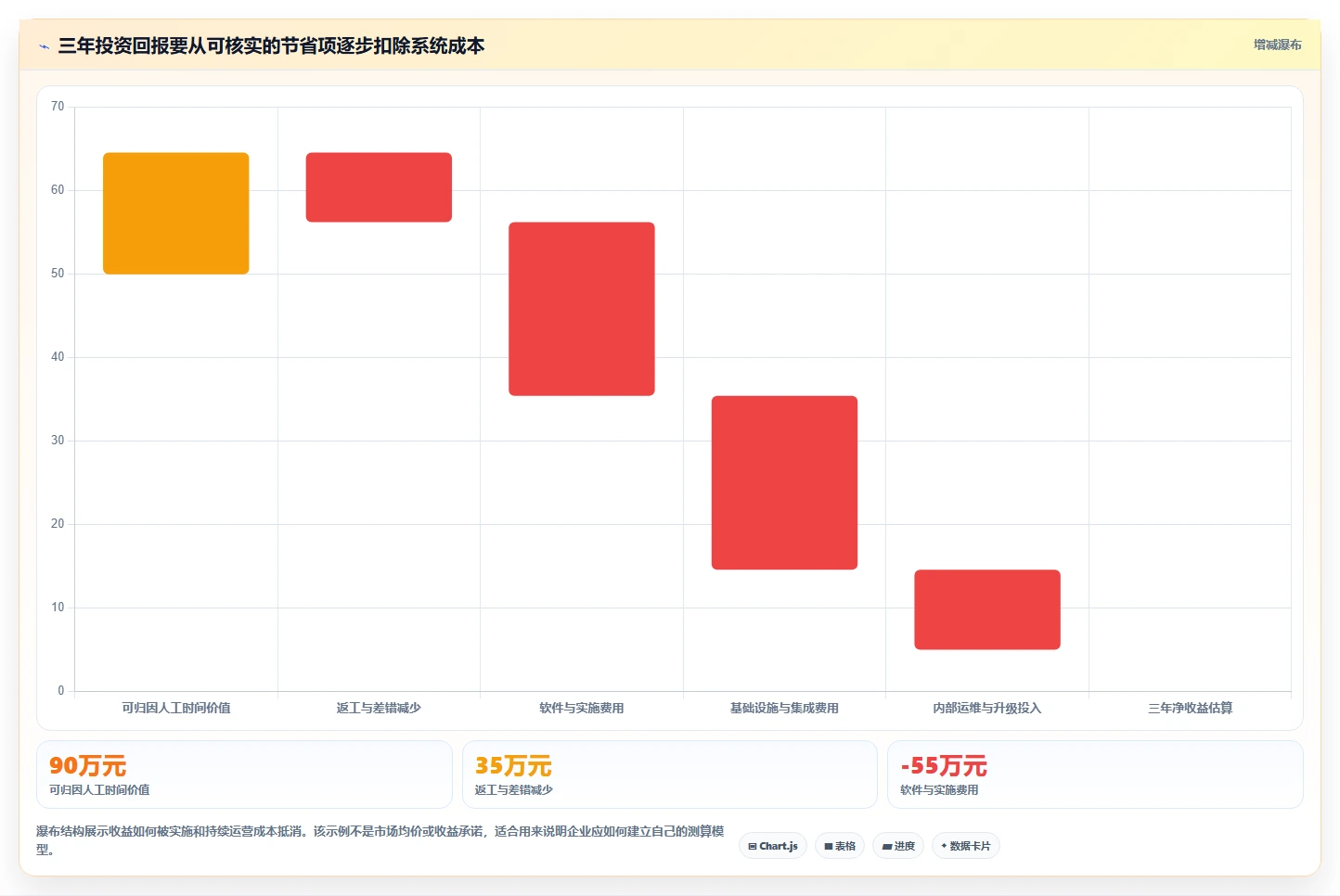
Task: Click the 数据卡片 tag chip
Action: (x=966, y=846)
